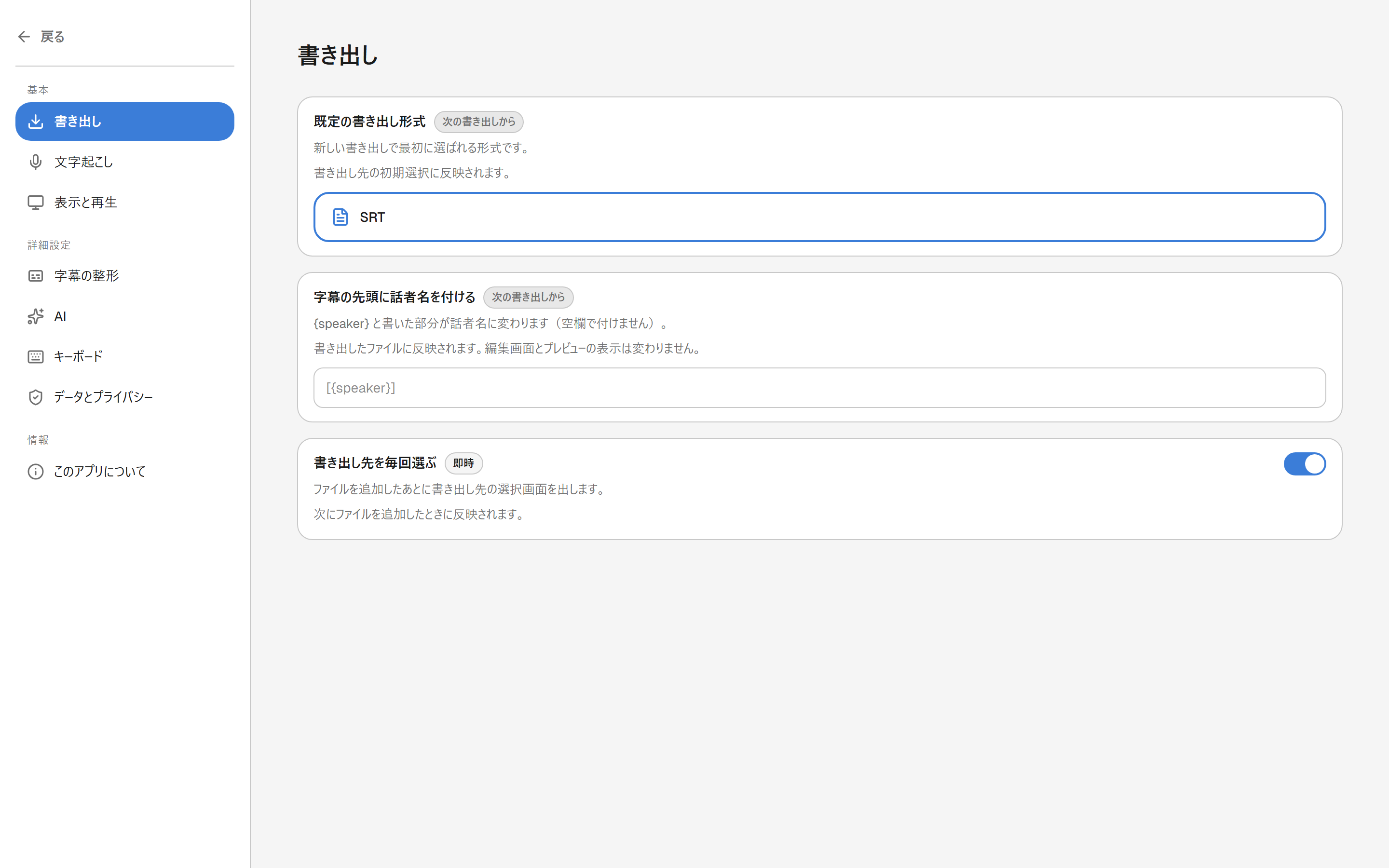Viewport: 1389px width, 868px height.
Task: Click the back arrow icon
Action: (24, 37)
